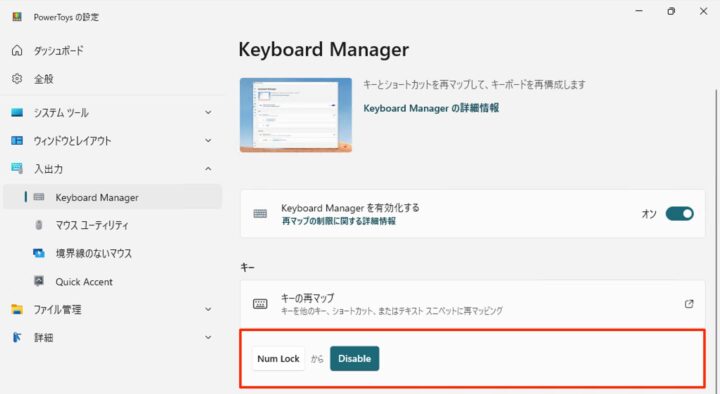Open 全般 settings gear icon
720x394 pixels.
coord(17,79)
